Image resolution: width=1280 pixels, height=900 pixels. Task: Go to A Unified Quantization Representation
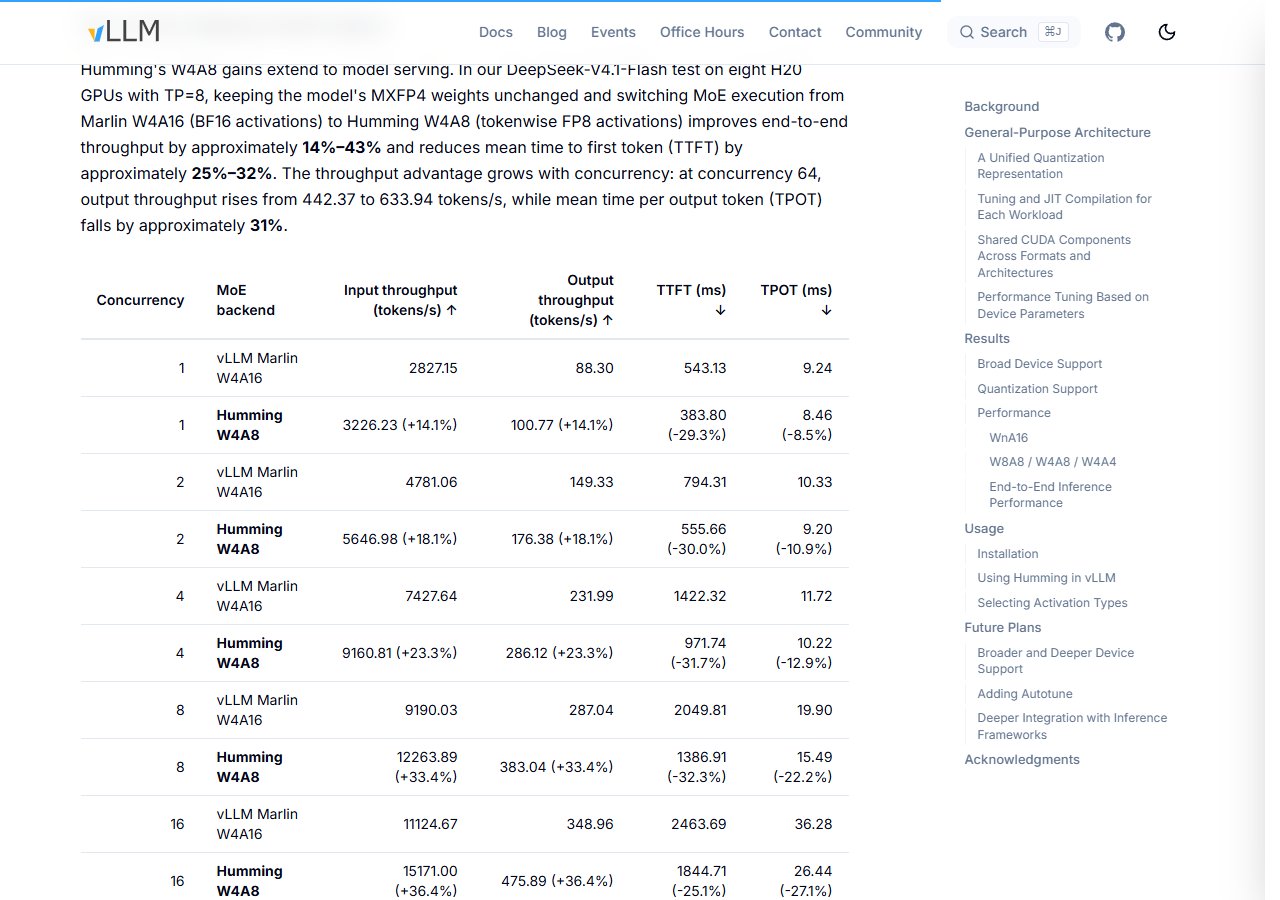tap(1041, 166)
